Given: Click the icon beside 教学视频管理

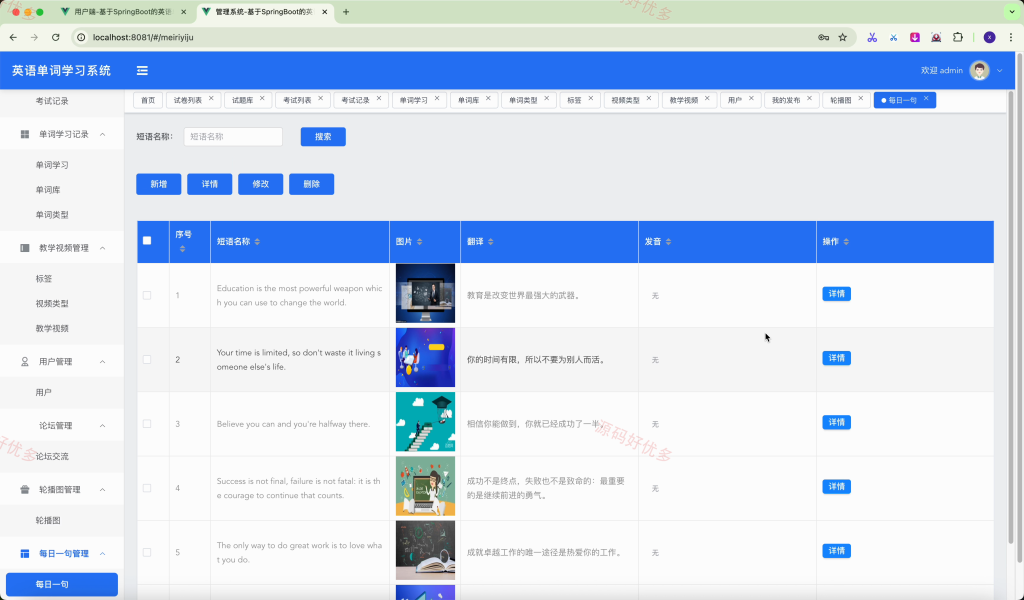Looking at the screenshot, I should 25,248.
